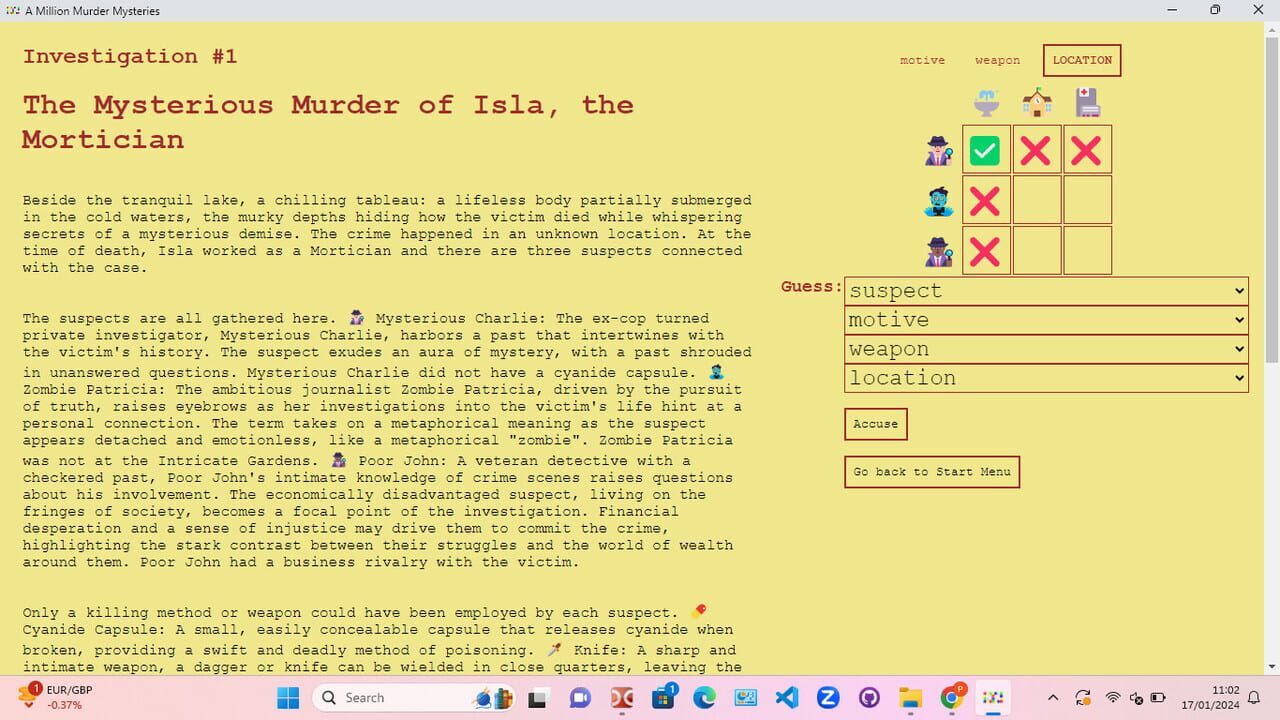
Task: Open the motive guess dropdown
Action: pos(1046,319)
